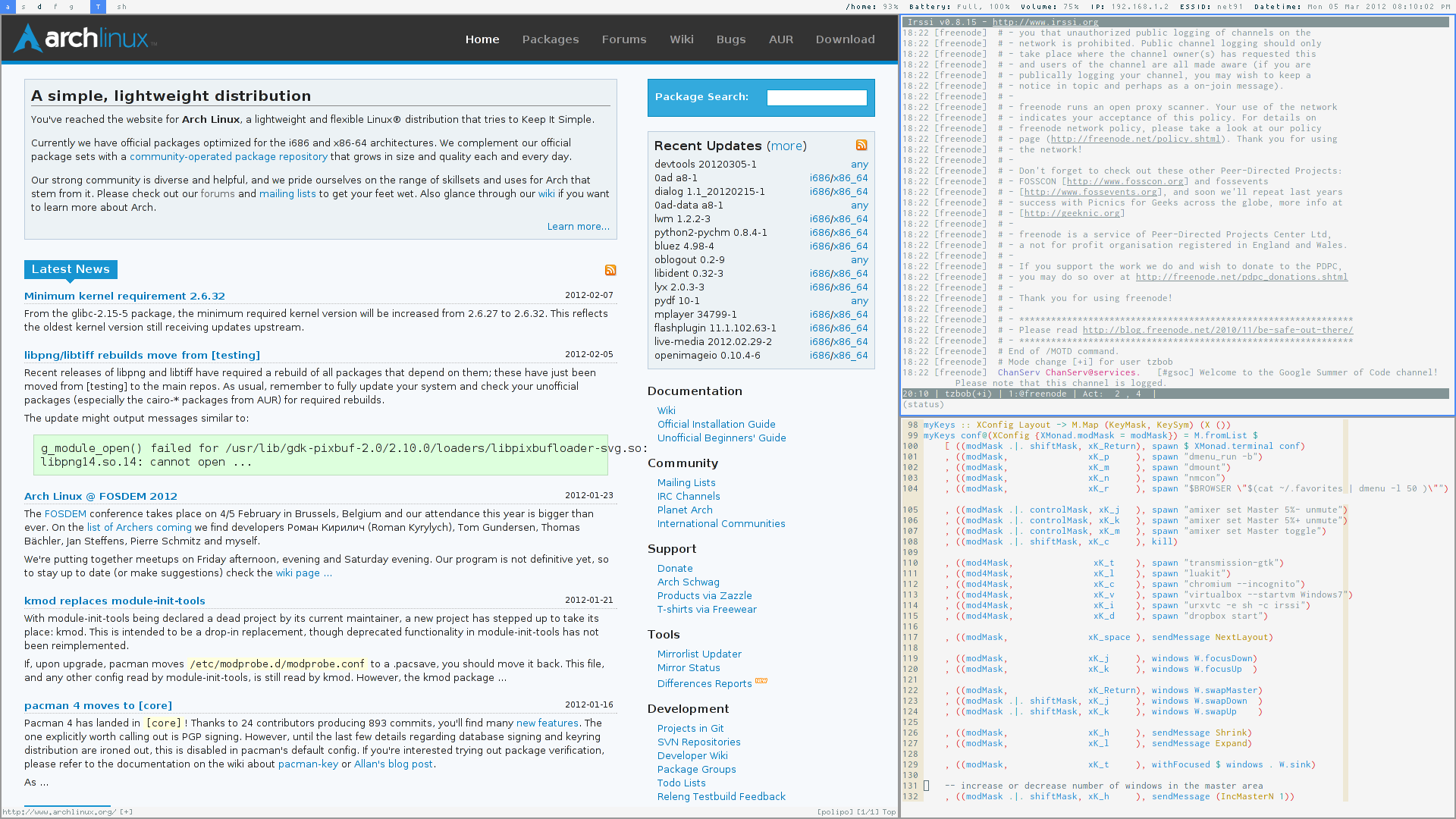Viewport: 1456px width, 819px height.
Task: Open the Forums navigation item
Action: click(x=624, y=39)
